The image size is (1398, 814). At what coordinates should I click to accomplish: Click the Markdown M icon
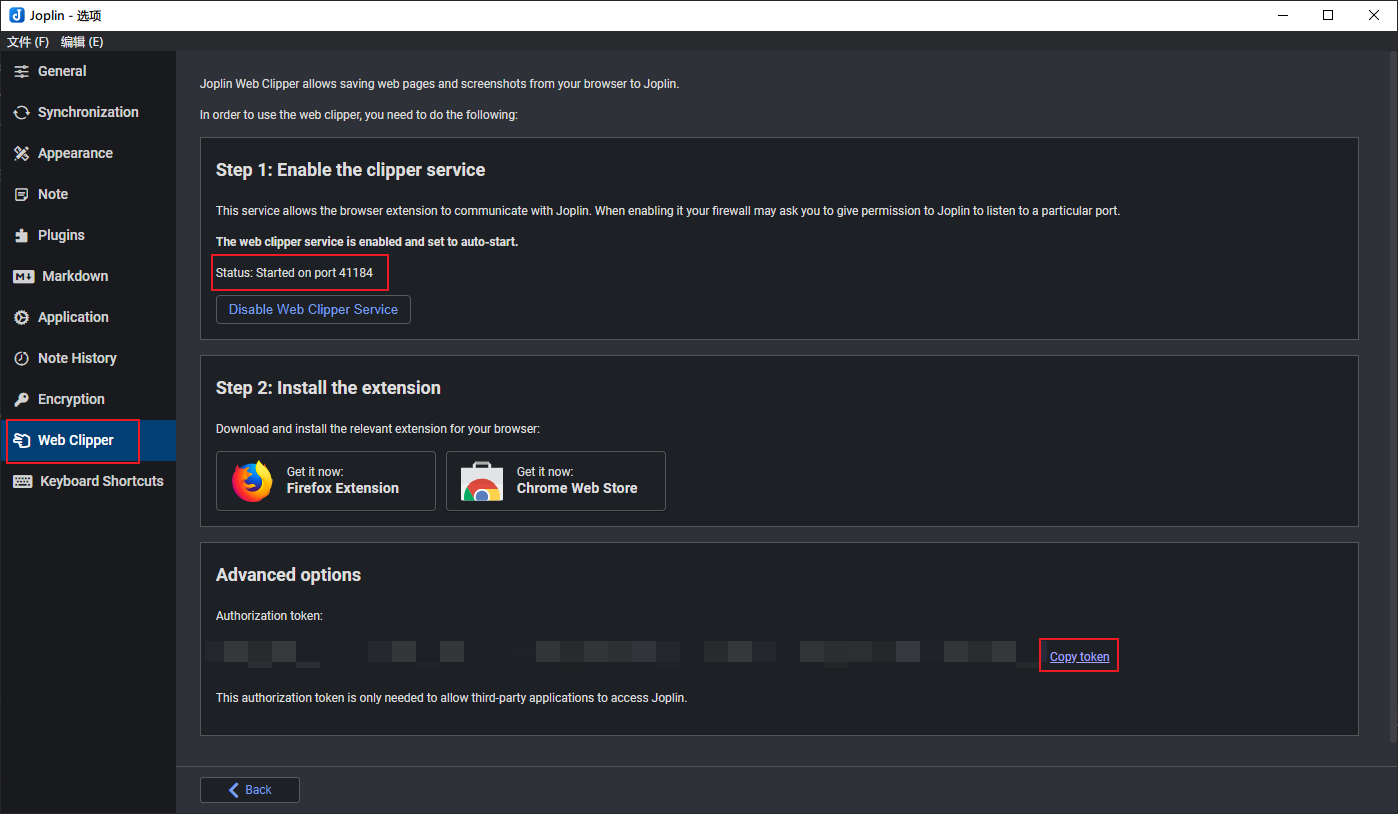coord(24,277)
